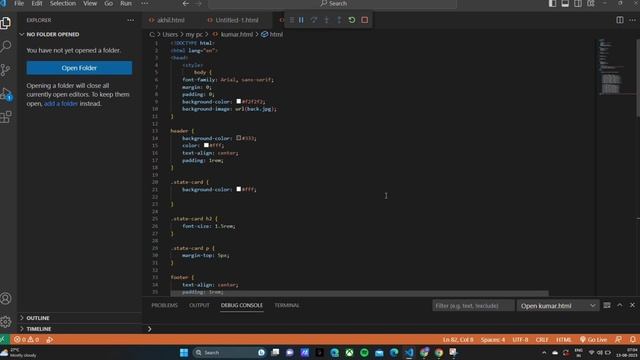Click the debug Step Over button

tap(313, 20)
